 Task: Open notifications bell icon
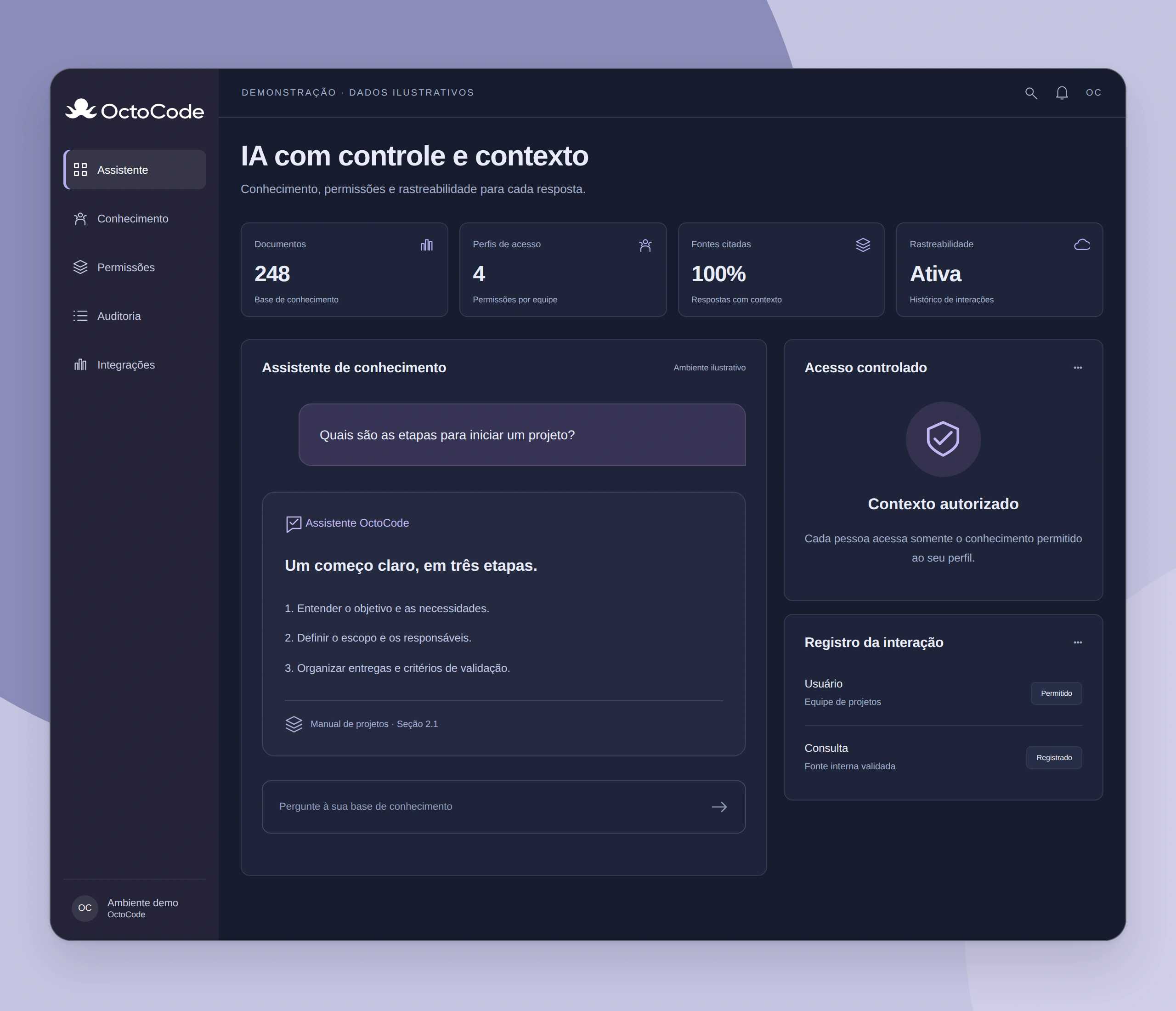(x=1062, y=92)
